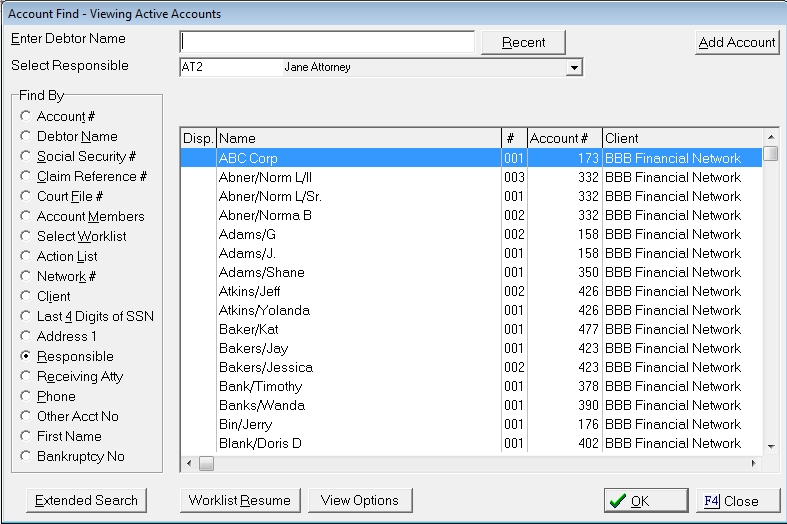Image resolution: width=787 pixels, height=524 pixels.
Task: Select Social Security # find option
Action: click(x=26, y=157)
